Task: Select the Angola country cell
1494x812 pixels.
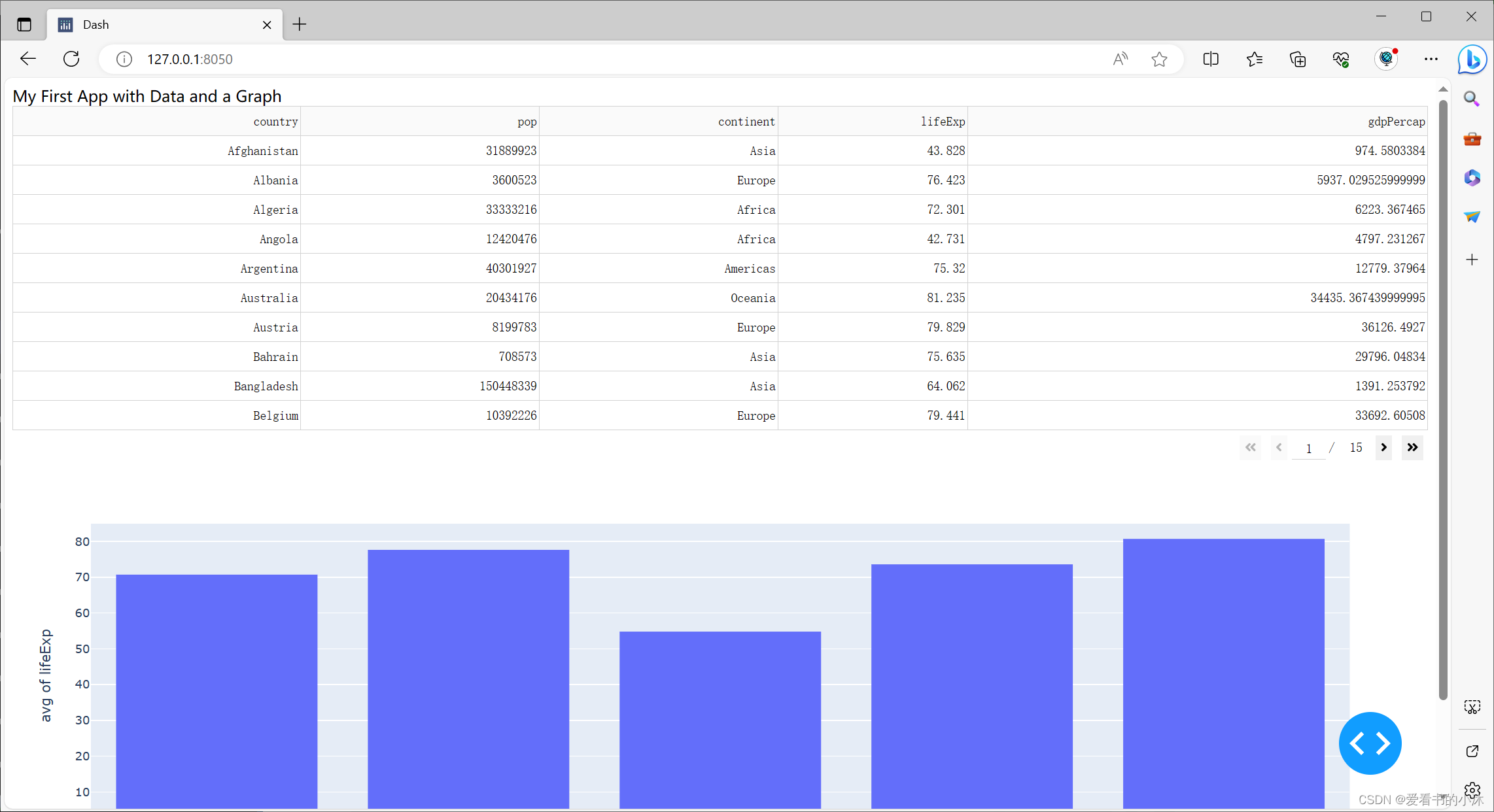Action: click(x=156, y=239)
